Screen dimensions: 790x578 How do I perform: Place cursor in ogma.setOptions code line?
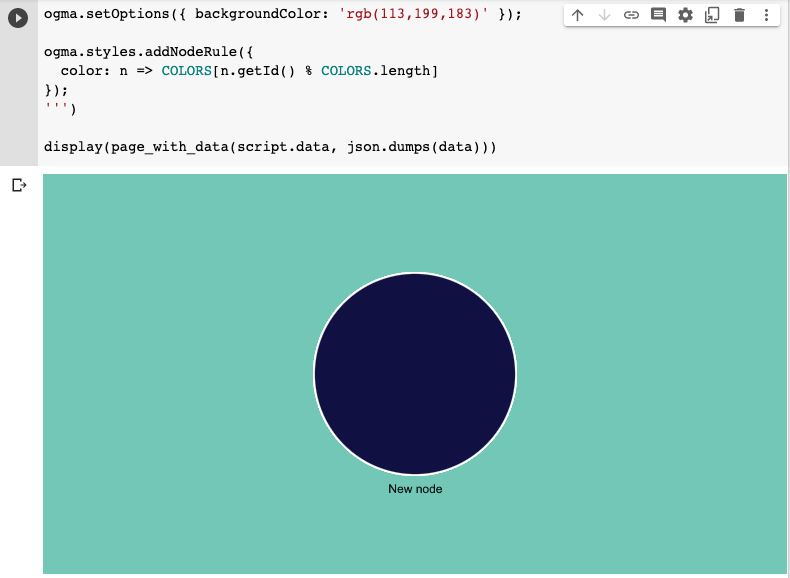click(x=283, y=14)
